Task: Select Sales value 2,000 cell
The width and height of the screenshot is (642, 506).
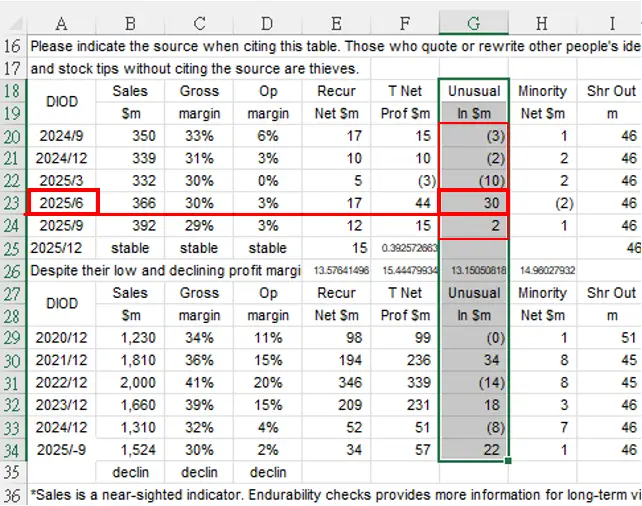Action: tap(131, 382)
